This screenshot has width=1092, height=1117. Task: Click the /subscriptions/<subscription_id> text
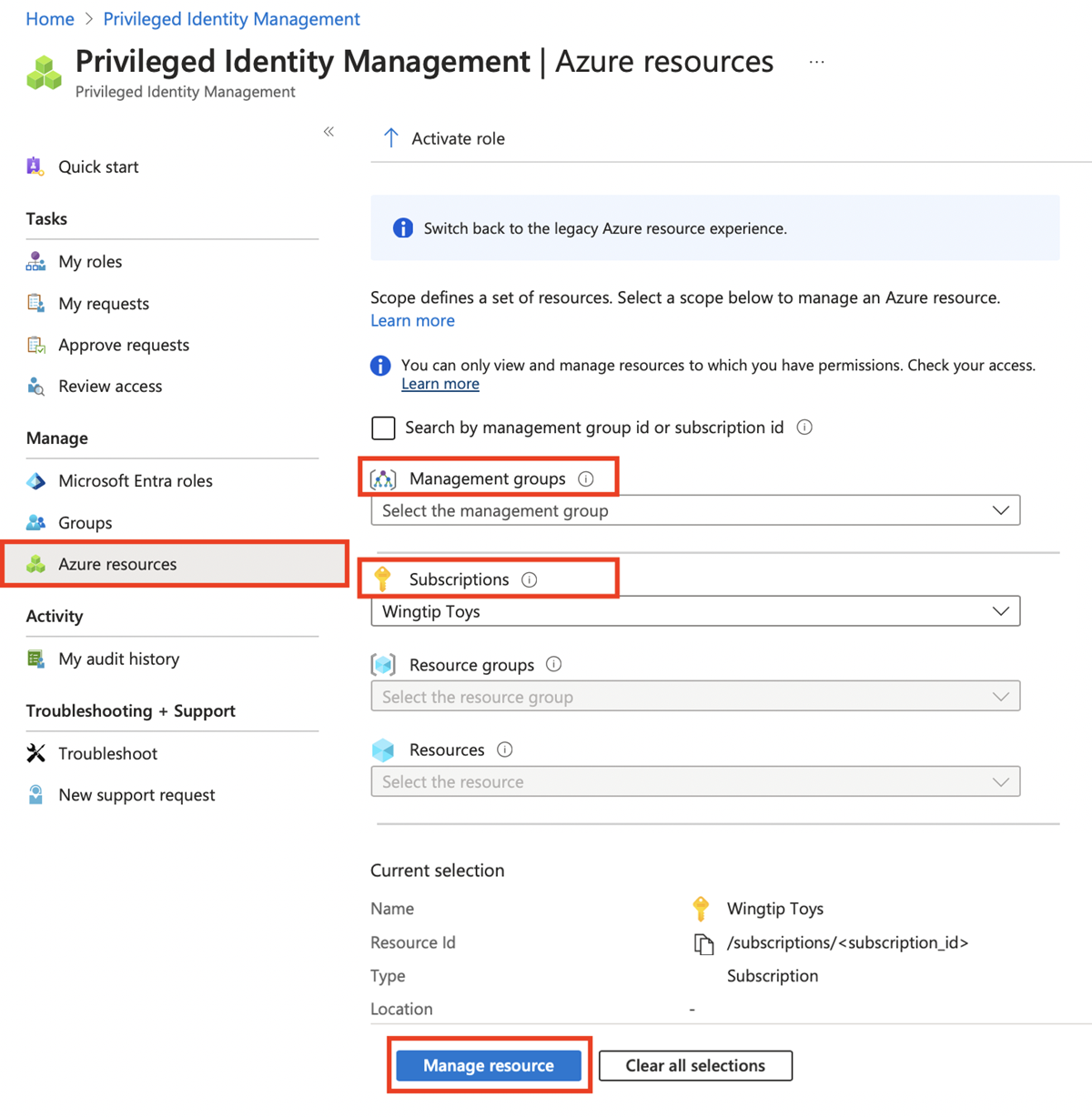[x=847, y=943]
